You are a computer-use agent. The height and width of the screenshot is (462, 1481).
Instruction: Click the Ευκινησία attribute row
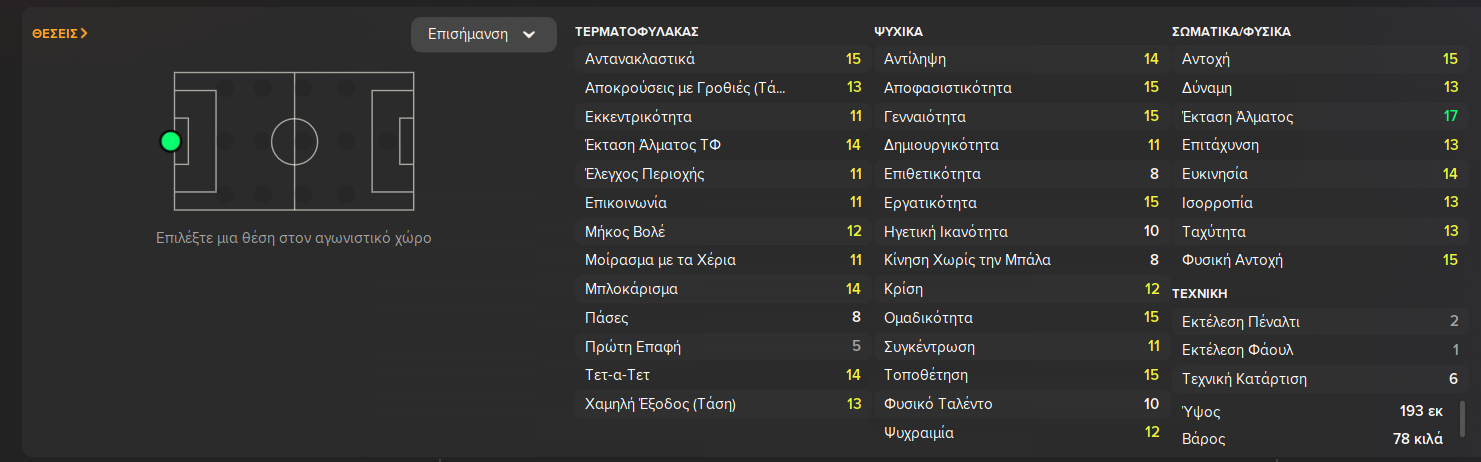tap(1318, 175)
